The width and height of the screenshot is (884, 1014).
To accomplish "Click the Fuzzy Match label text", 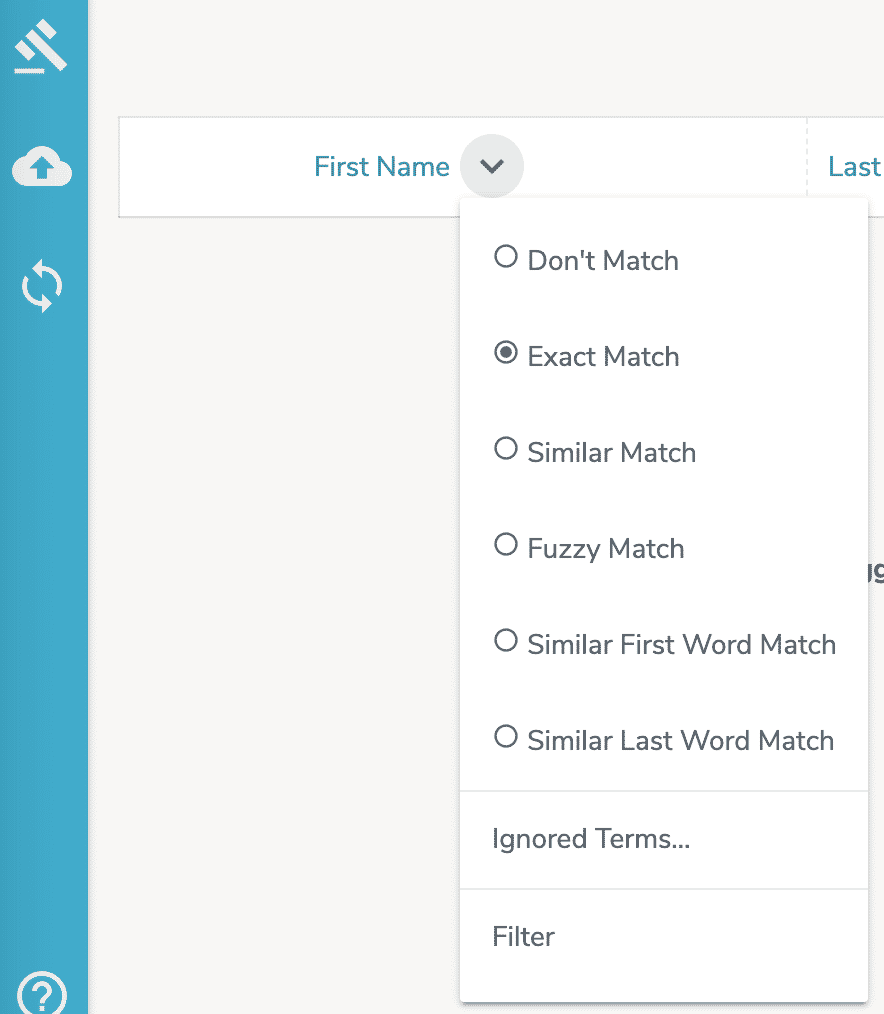I will [606, 549].
